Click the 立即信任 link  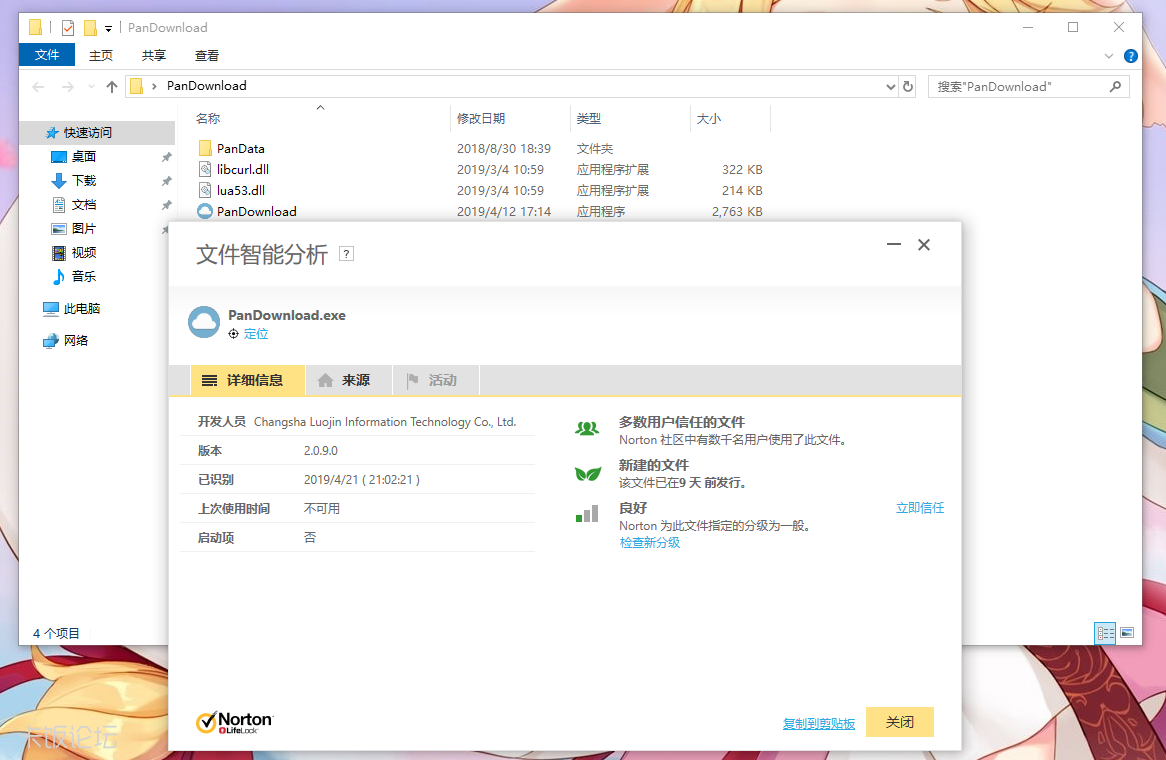tap(920, 508)
